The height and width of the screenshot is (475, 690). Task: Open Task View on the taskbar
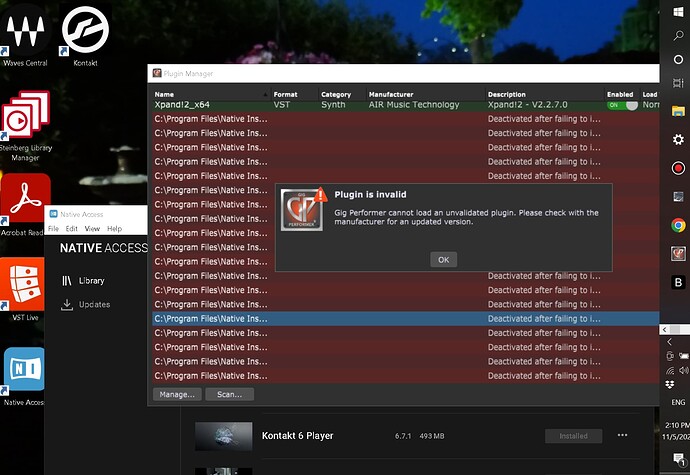click(678, 83)
